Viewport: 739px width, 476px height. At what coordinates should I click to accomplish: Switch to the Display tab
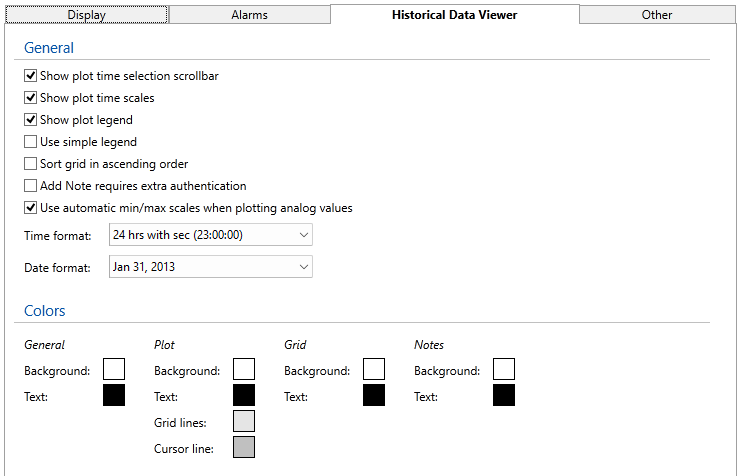[x=86, y=15]
